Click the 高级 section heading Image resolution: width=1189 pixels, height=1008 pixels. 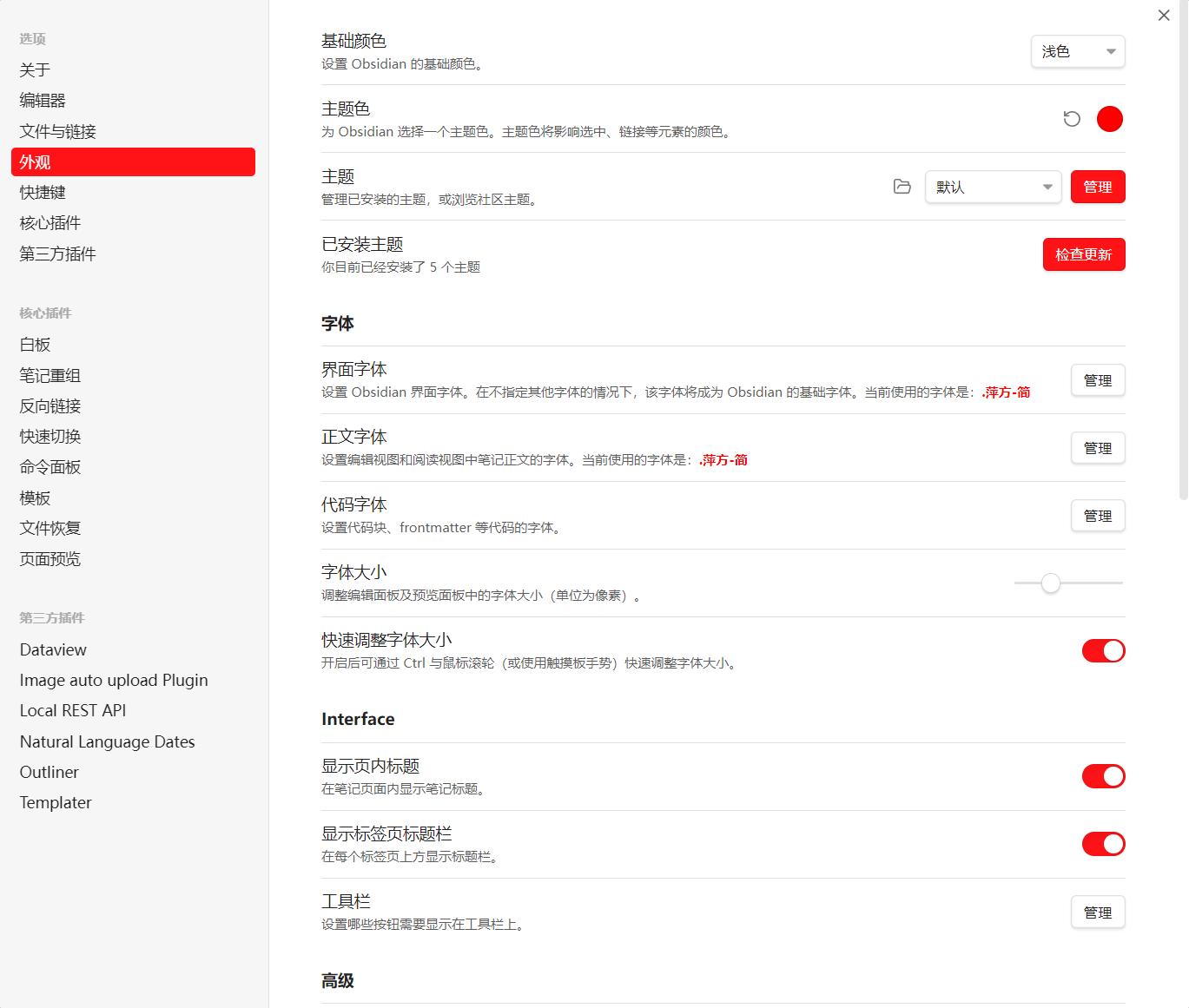[338, 980]
